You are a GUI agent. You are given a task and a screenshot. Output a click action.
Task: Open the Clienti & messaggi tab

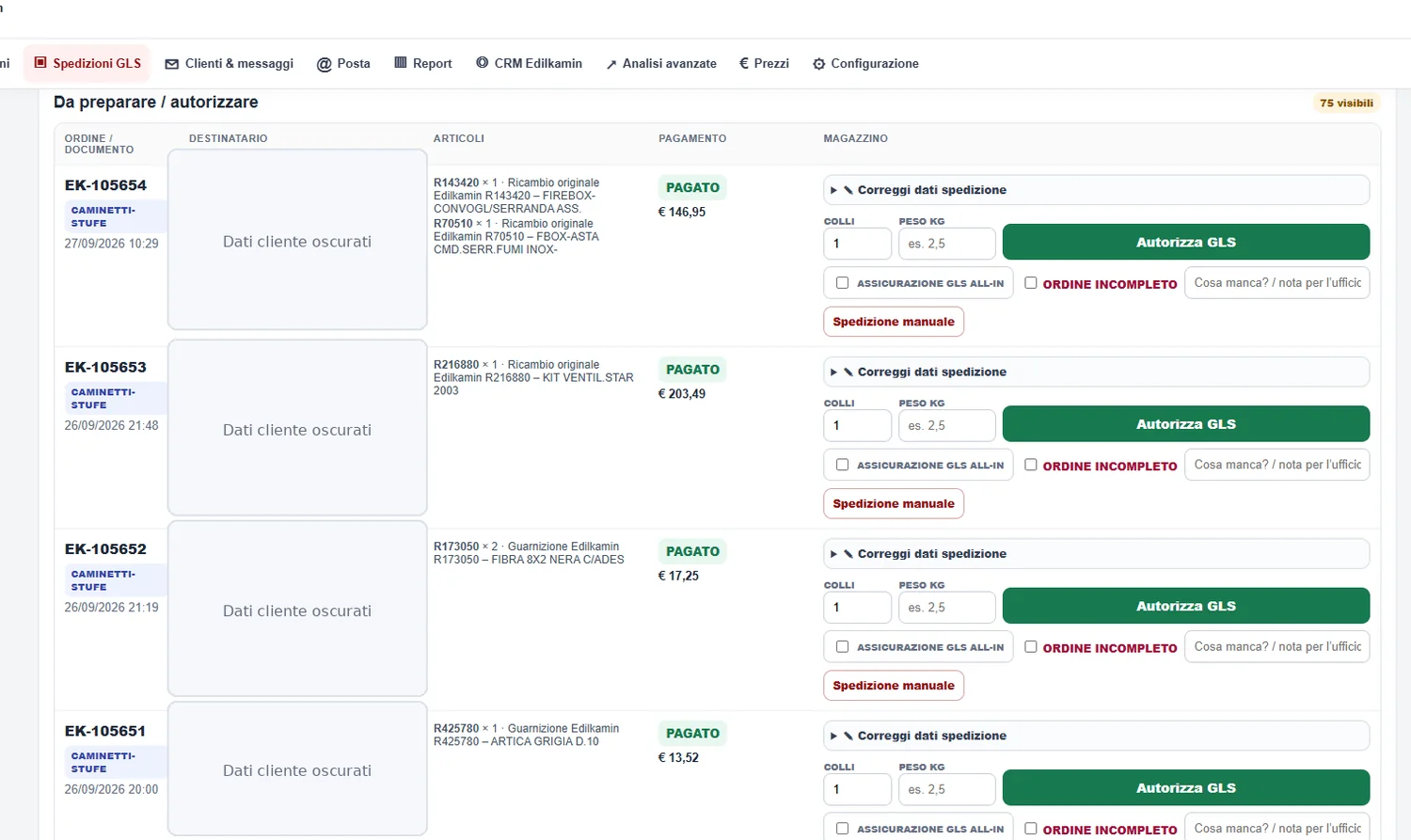pyautogui.click(x=230, y=64)
